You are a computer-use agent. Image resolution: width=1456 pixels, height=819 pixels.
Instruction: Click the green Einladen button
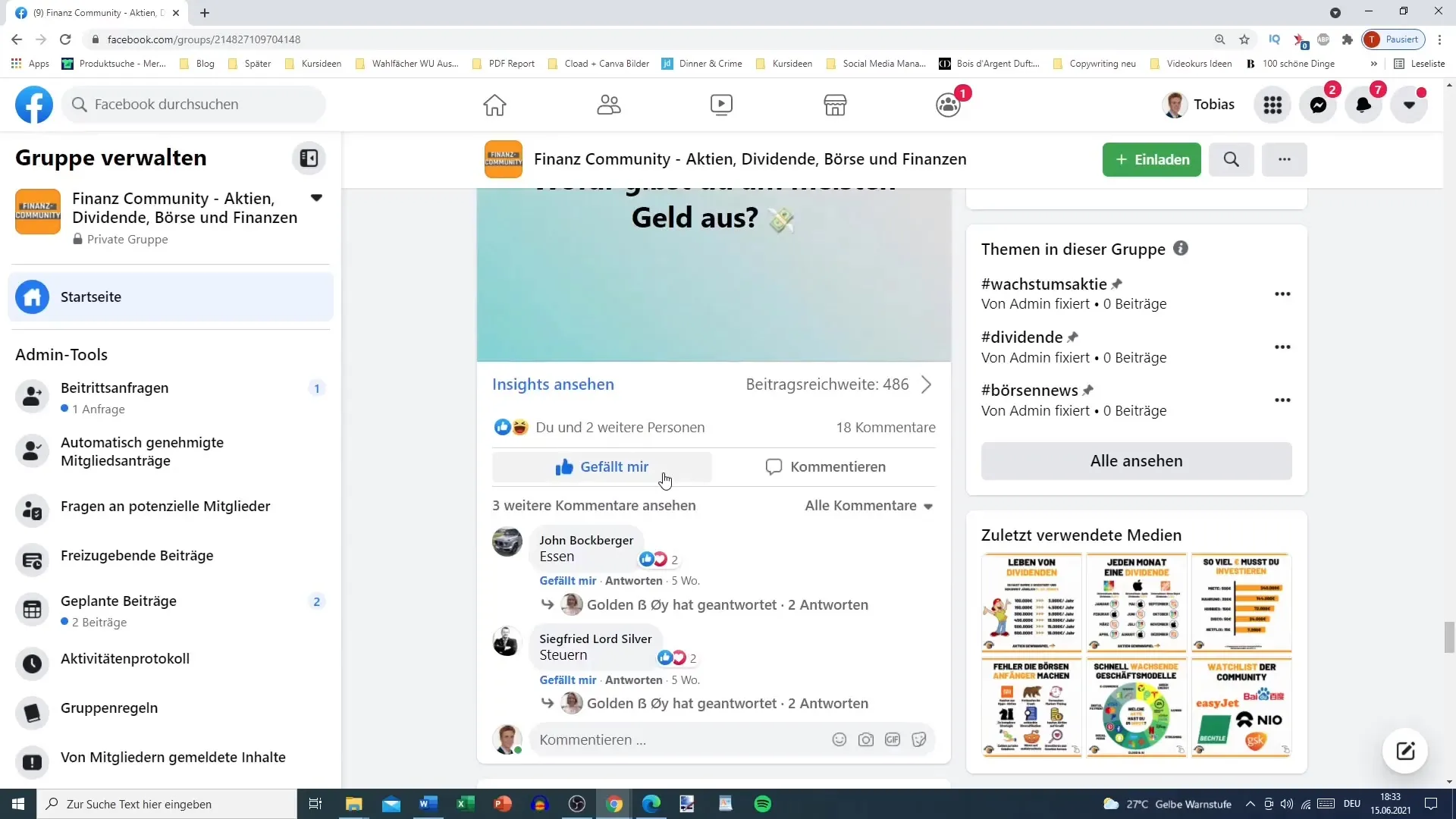(x=1151, y=159)
